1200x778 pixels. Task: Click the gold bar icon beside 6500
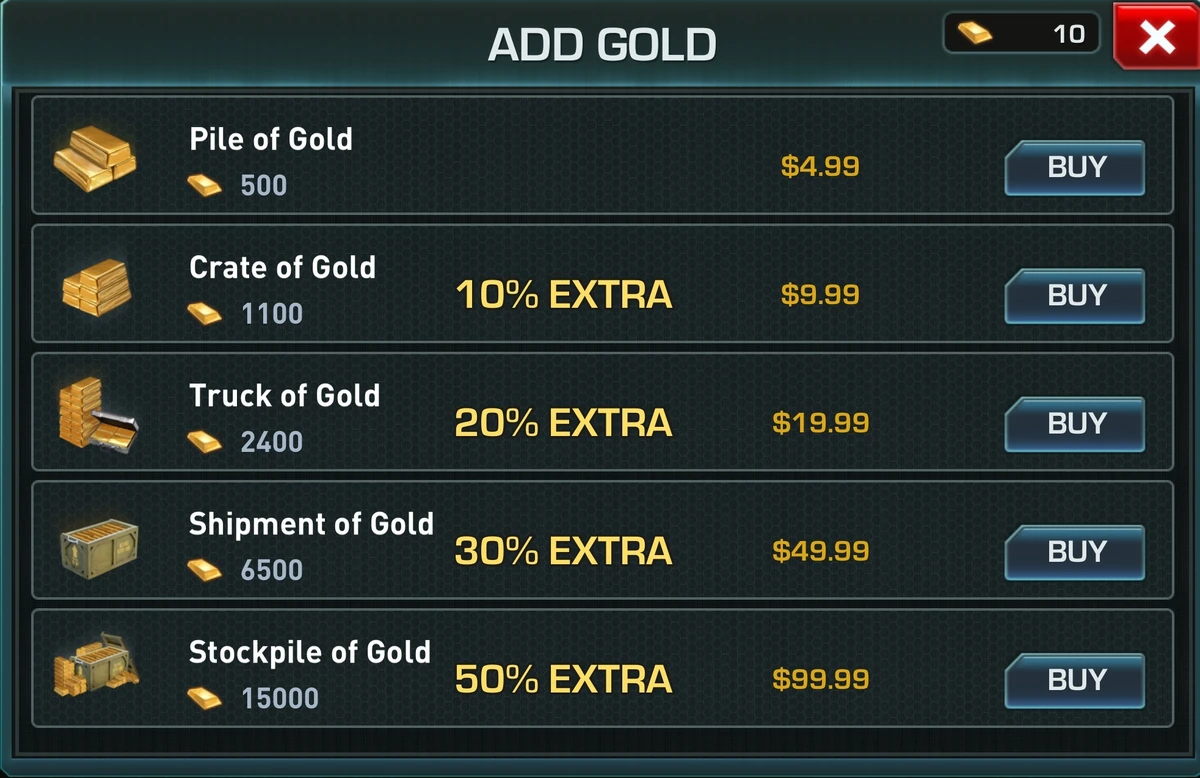[203, 568]
